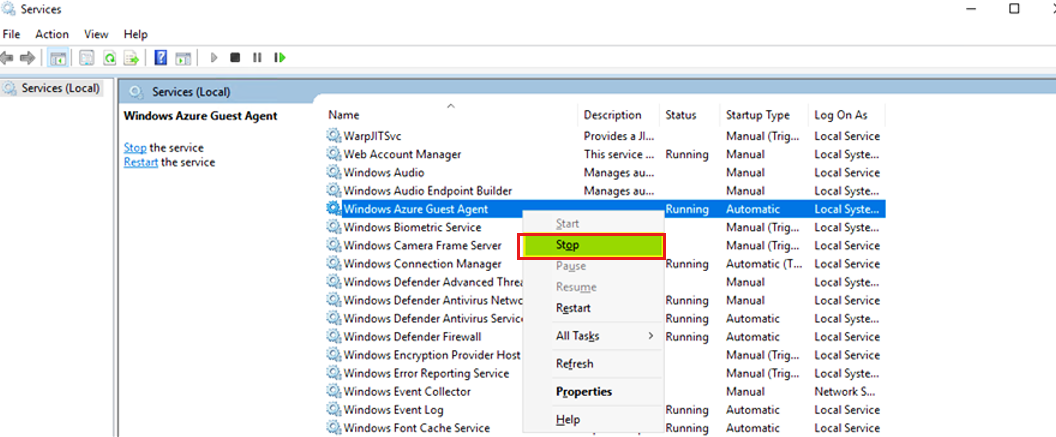Viewport: 1056px width, 437px height.
Task: Click the gear icon beside Web Account Manager
Action: pyautogui.click(x=333, y=154)
